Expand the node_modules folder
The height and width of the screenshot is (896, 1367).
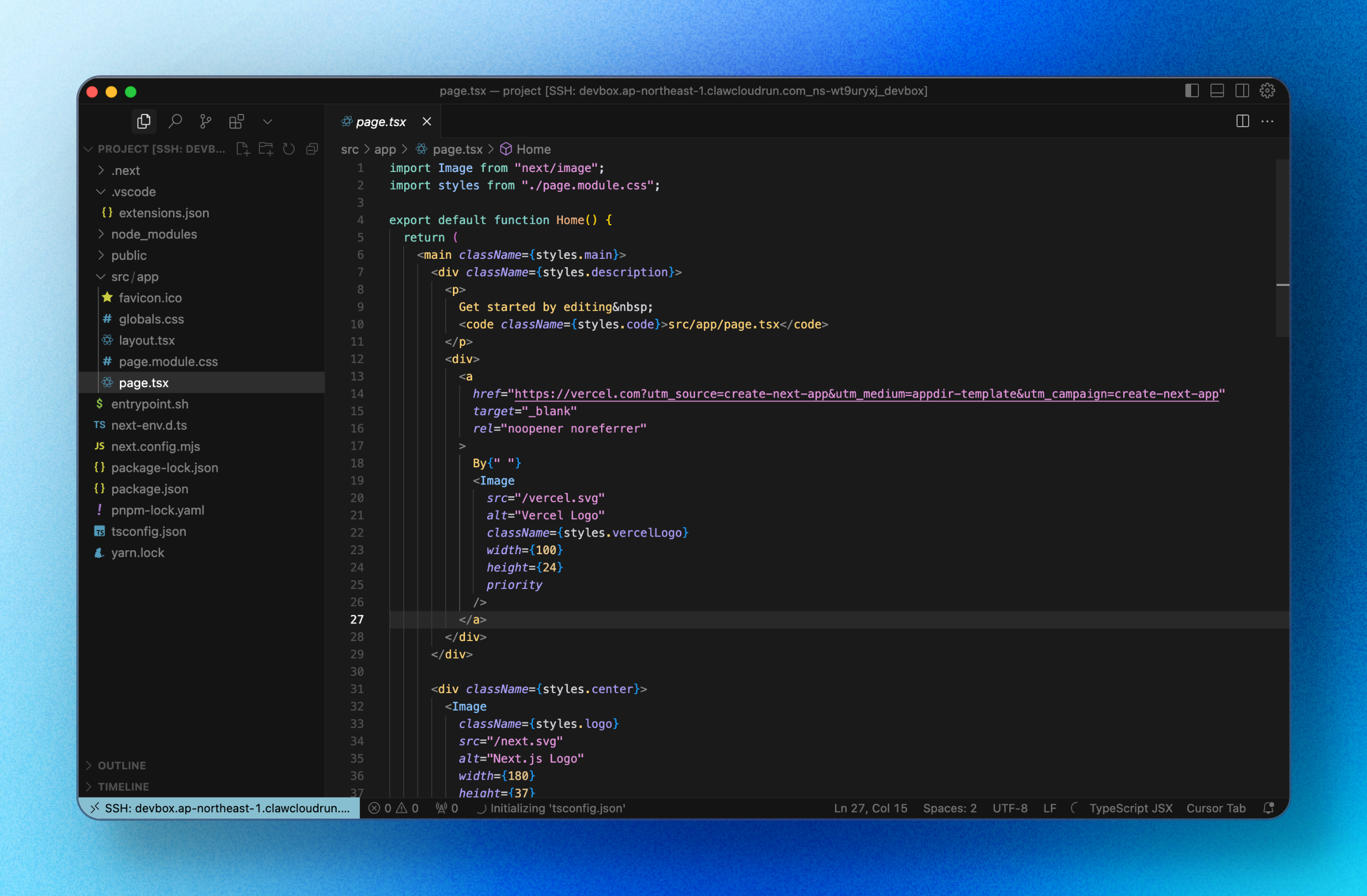pos(153,234)
